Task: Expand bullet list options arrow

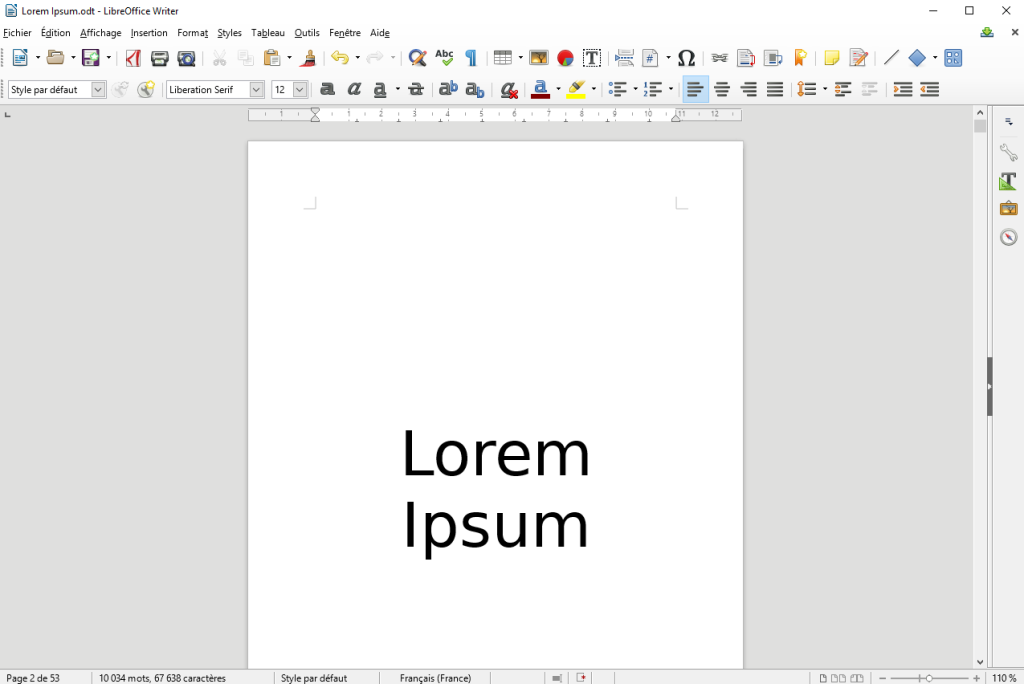Action: [x=635, y=90]
